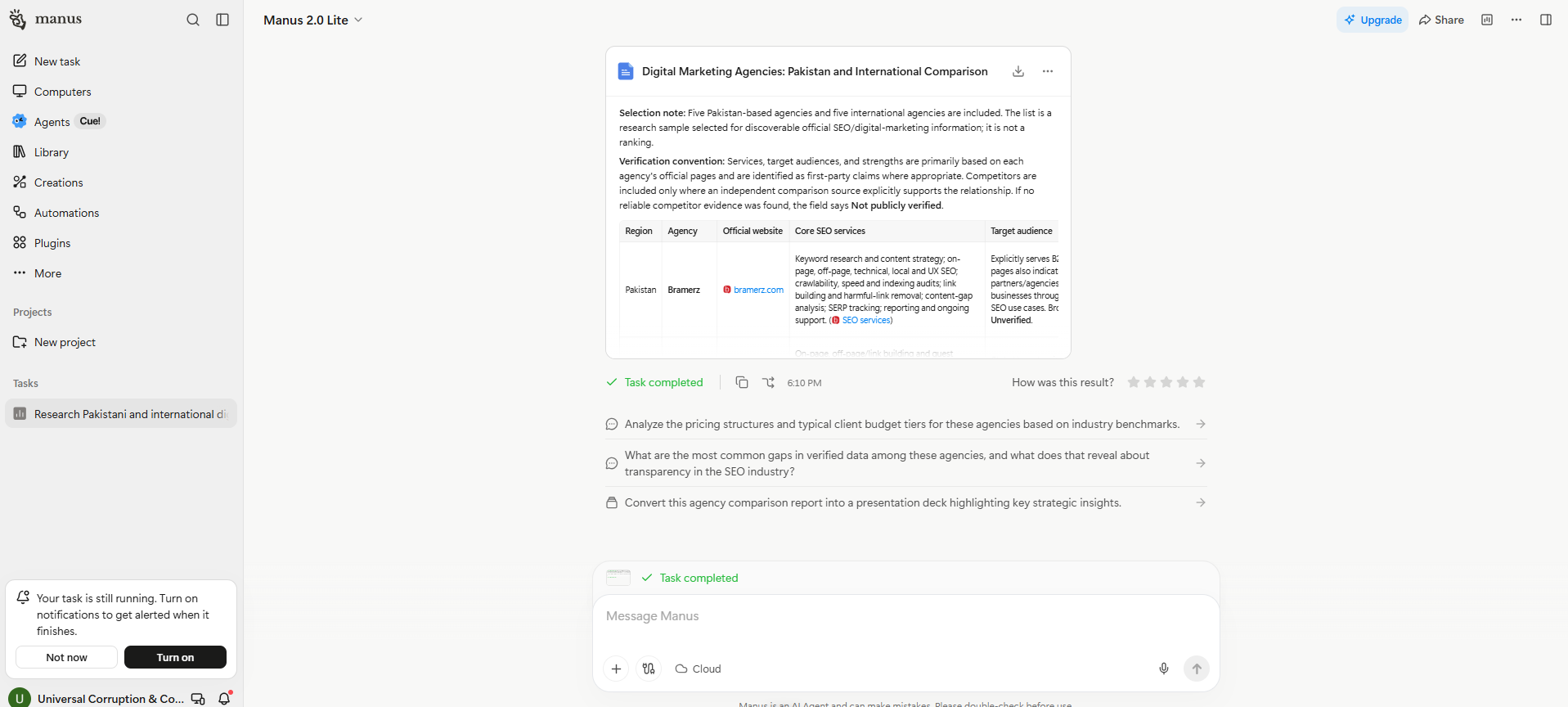Open Plugins in the sidebar
The height and width of the screenshot is (707, 1568).
click(x=121, y=243)
